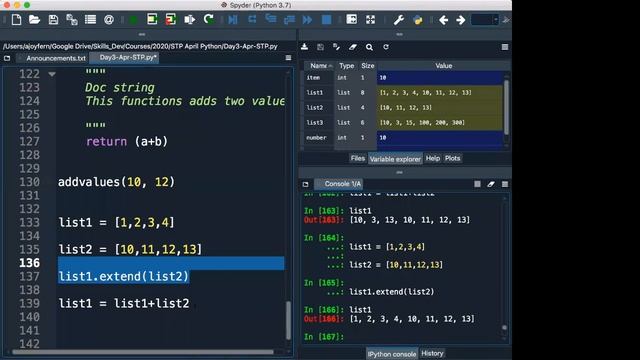Save data icon in Variable explorer
Viewport: 640px width, 360px height.
320,47
